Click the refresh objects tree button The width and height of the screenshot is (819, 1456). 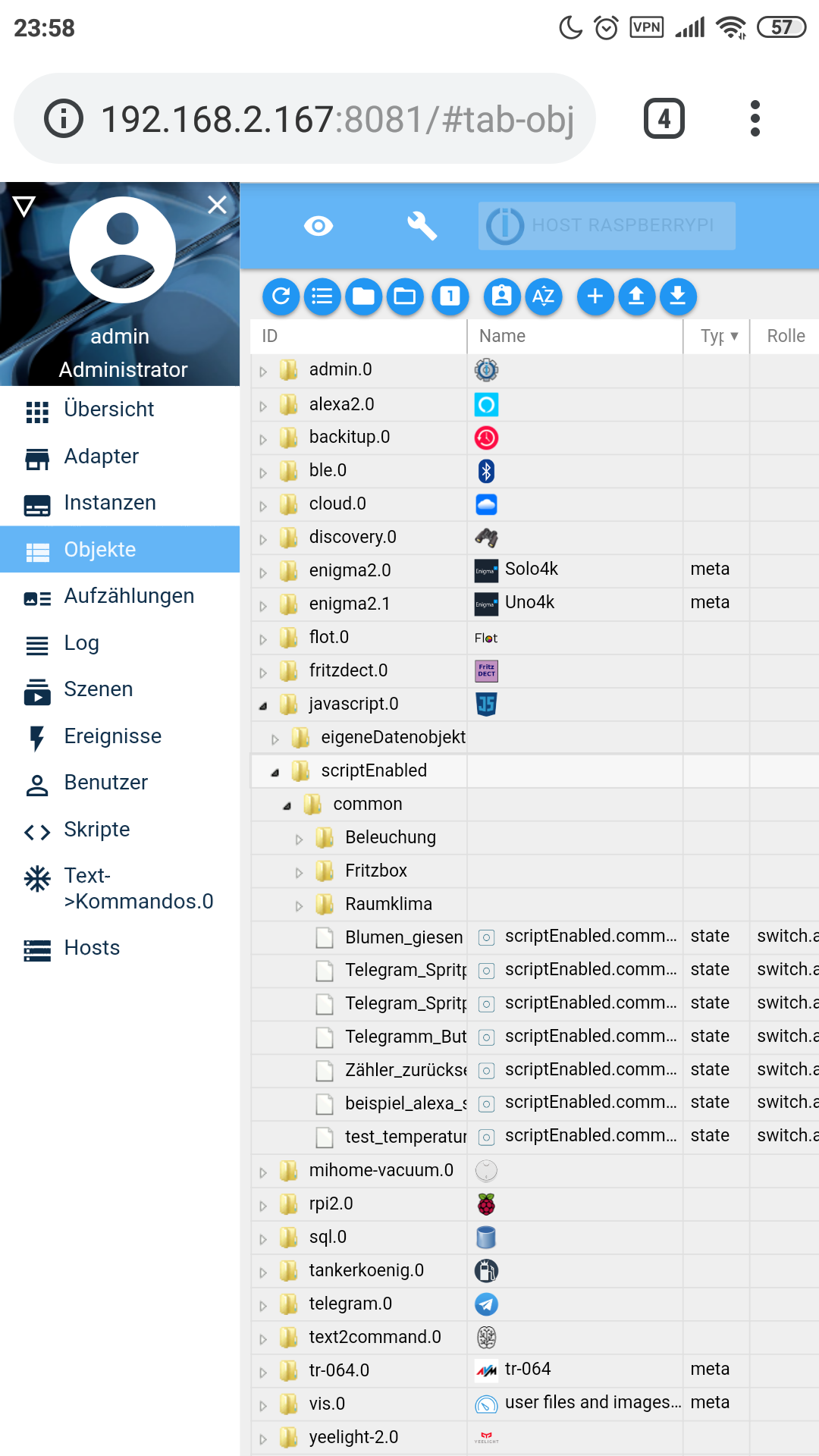tap(281, 297)
